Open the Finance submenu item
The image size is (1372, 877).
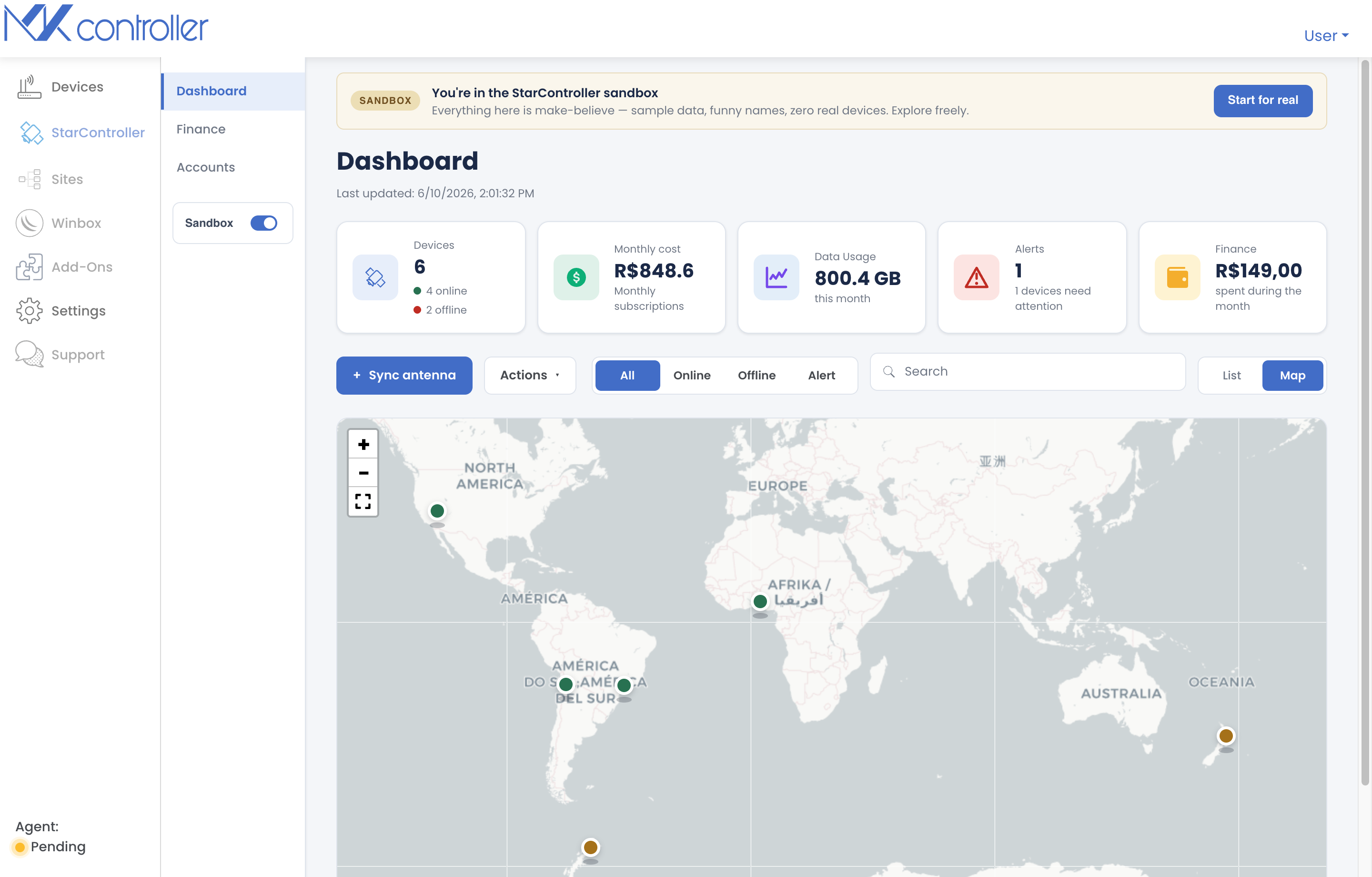[x=233, y=130]
